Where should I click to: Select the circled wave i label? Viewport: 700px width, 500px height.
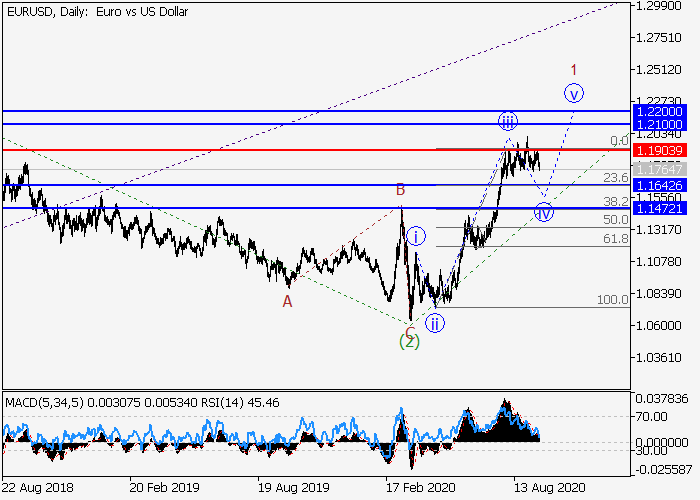pyautogui.click(x=417, y=236)
